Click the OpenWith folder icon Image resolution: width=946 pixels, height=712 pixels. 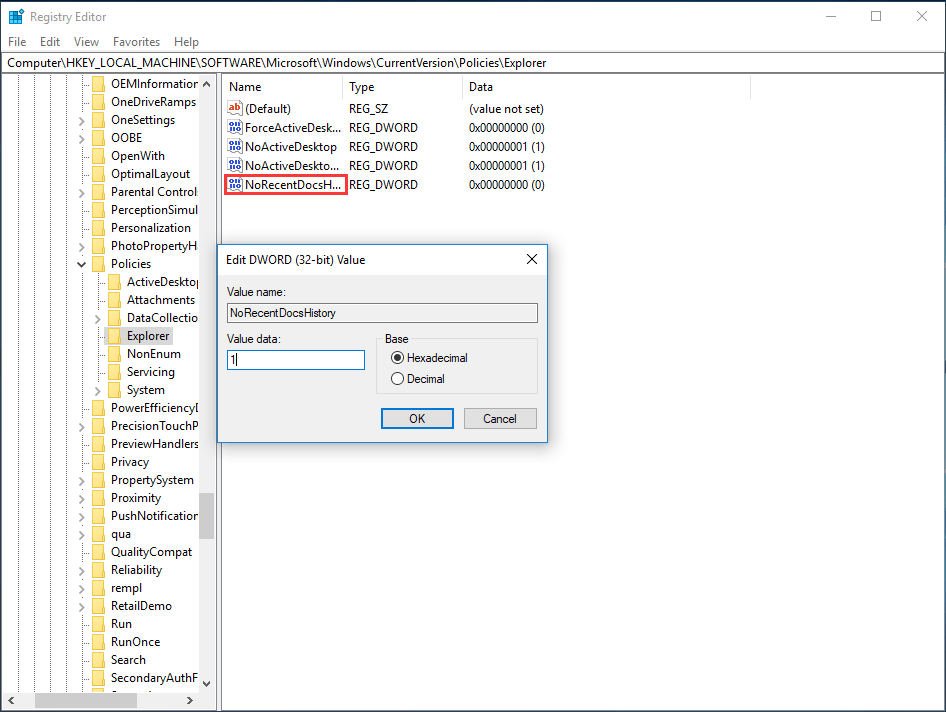click(98, 156)
